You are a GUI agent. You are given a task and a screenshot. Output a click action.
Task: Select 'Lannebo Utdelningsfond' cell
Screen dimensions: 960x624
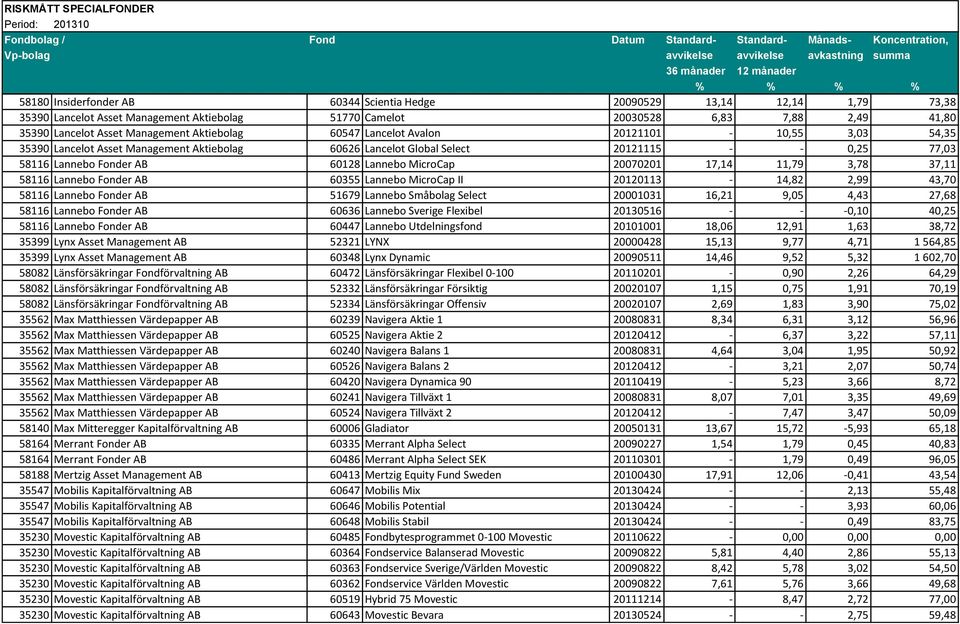point(486,227)
